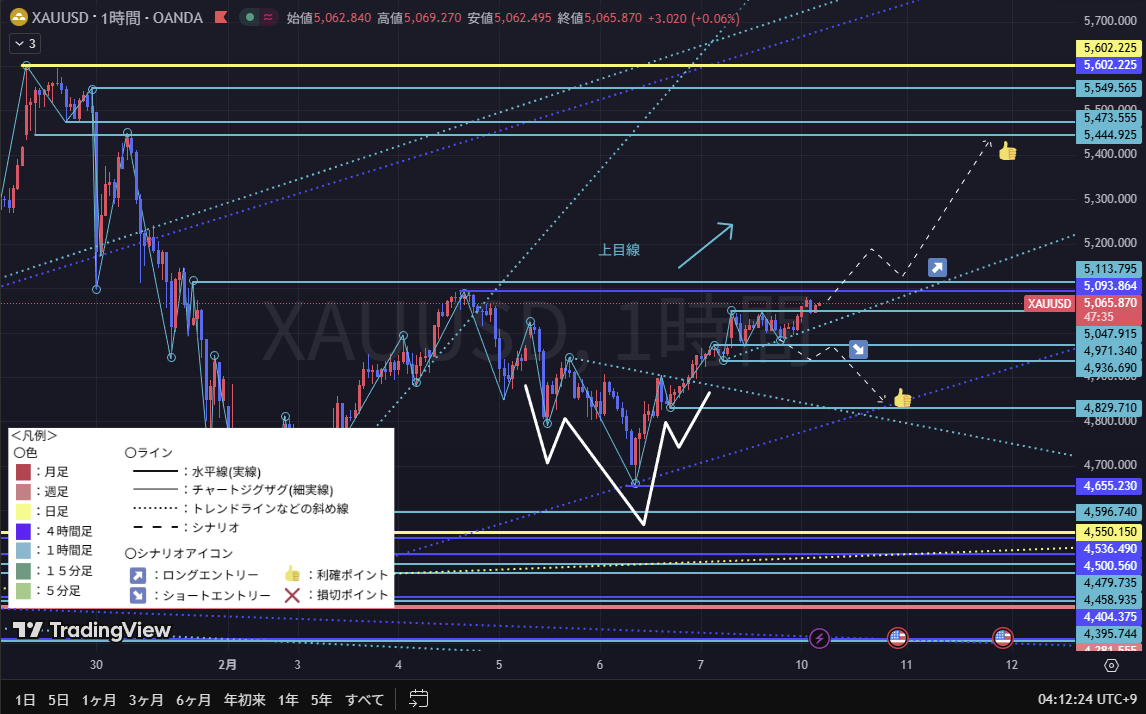Click the yellow 5,602.225 price label
1146x714 pixels.
click(1109, 48)
